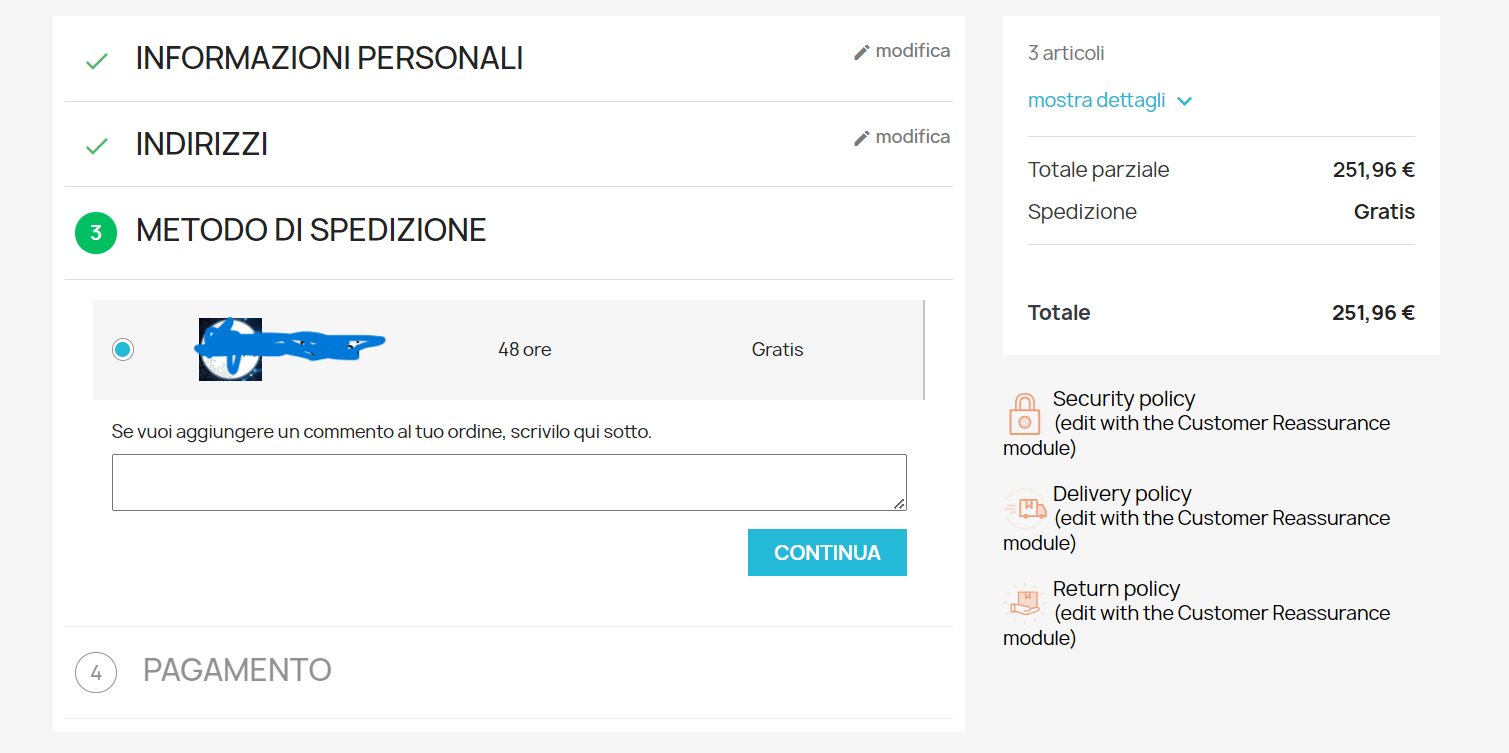Image resolution: width=1509 pixels, height=753 pixels.
Task: Click the modifica link for Indirizzi
Action: [912, 137]
